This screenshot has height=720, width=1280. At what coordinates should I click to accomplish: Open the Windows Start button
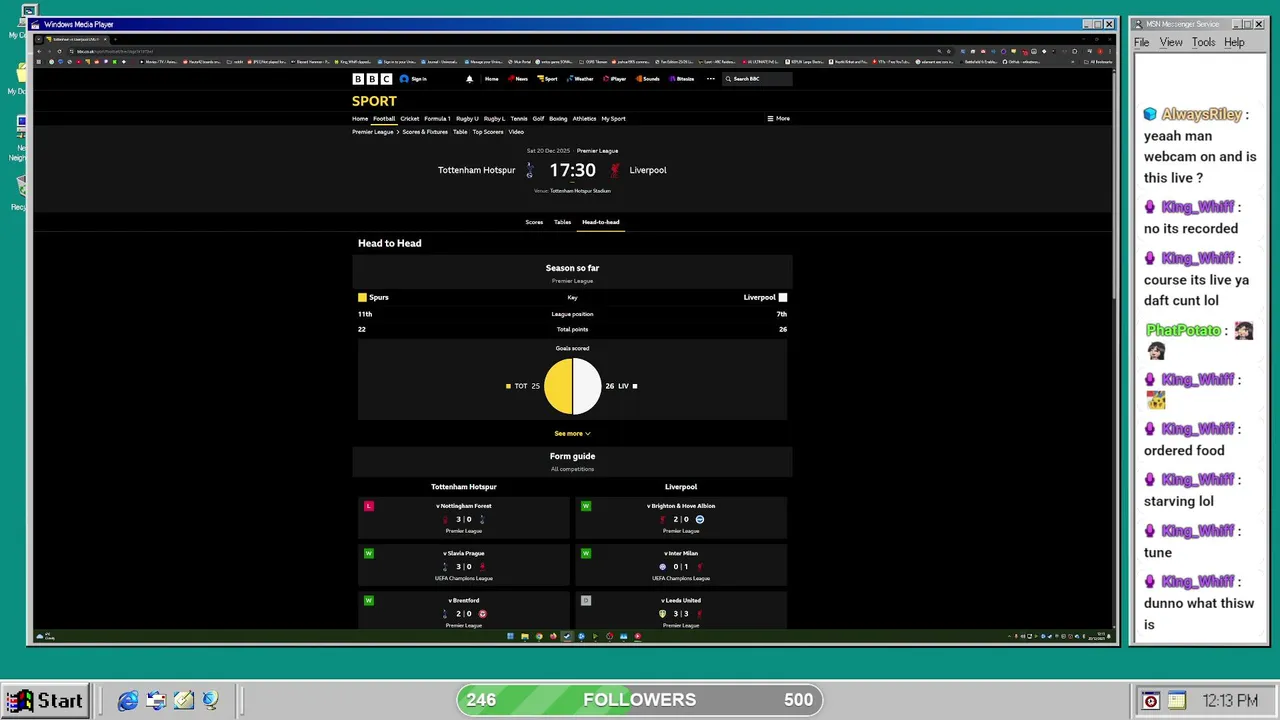(x=44, y=701)
